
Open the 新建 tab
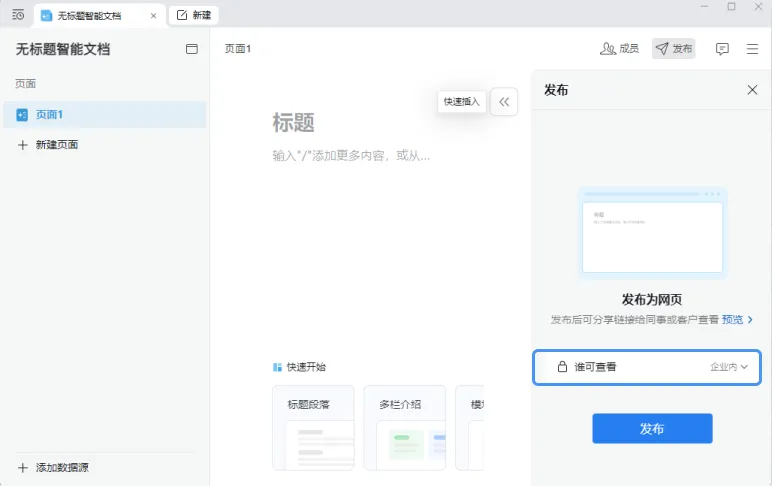point(193,15)
